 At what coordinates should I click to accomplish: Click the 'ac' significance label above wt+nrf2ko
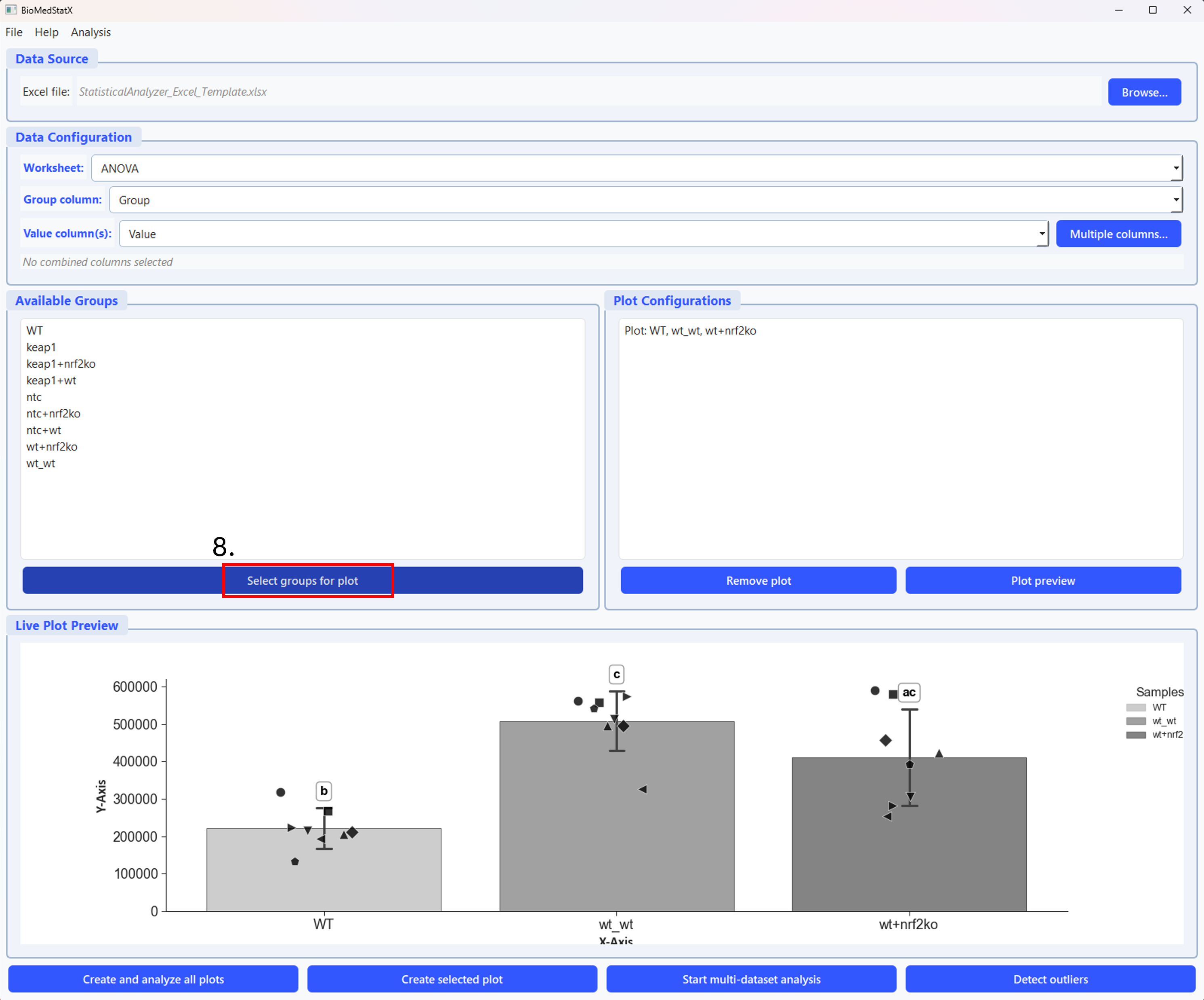[x=909, y=693]
